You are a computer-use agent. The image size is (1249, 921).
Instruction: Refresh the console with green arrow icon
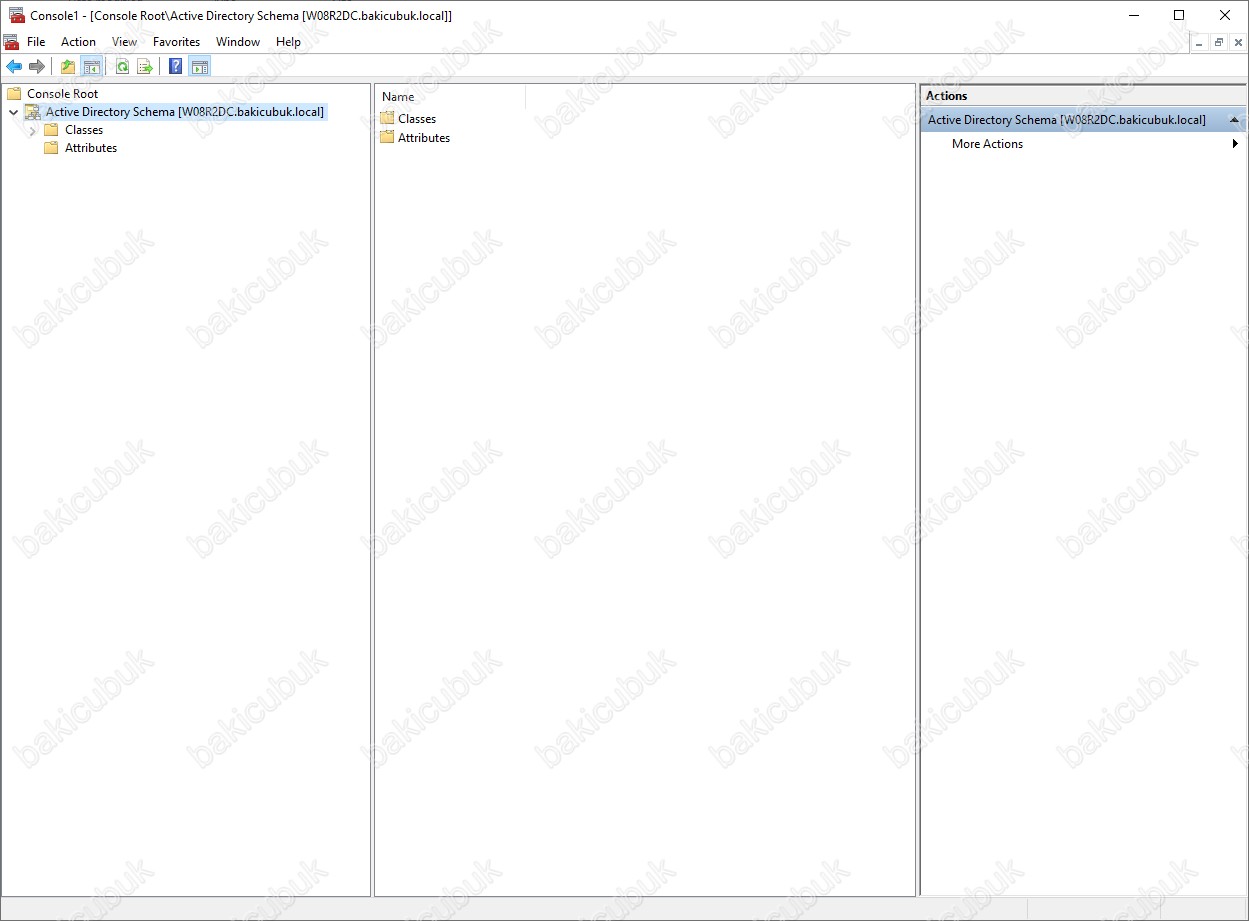(x=122, y=67)
